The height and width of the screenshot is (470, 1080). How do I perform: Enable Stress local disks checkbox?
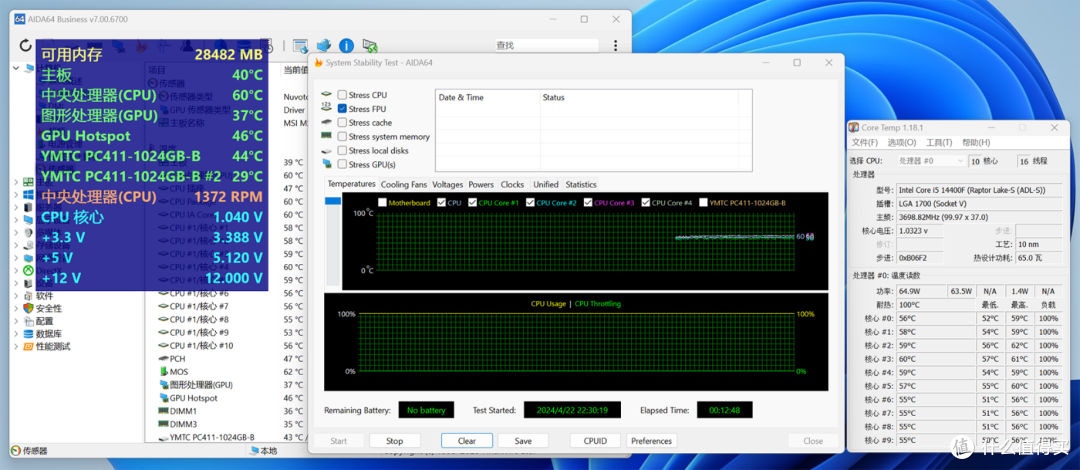pyautogui.click(x=342, y=150)
